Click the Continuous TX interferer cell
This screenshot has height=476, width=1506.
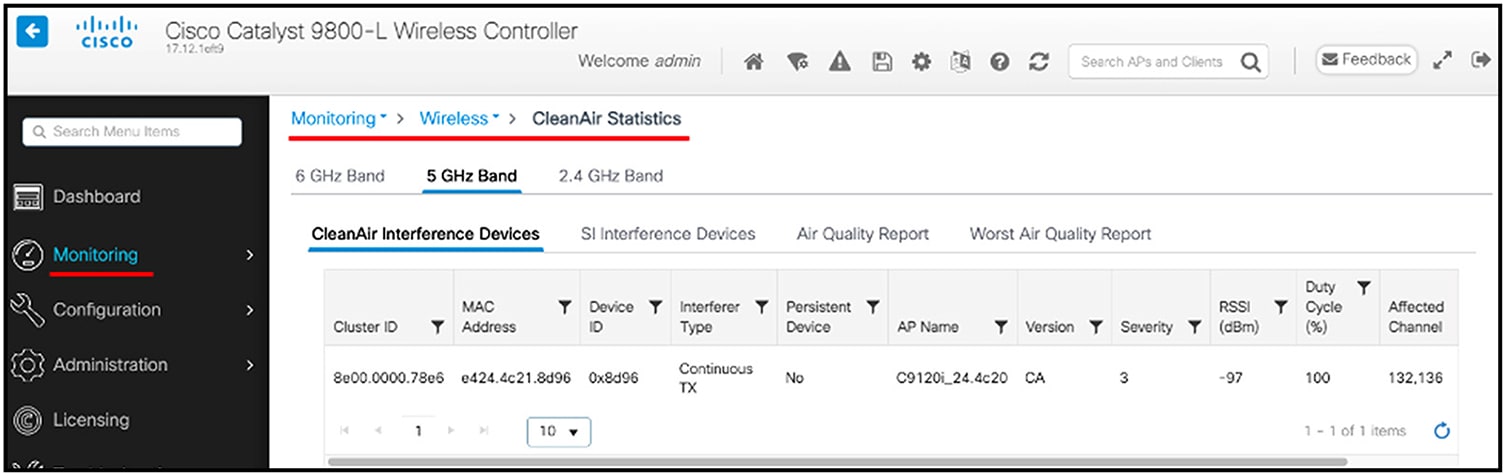click(x=716, y=378)
